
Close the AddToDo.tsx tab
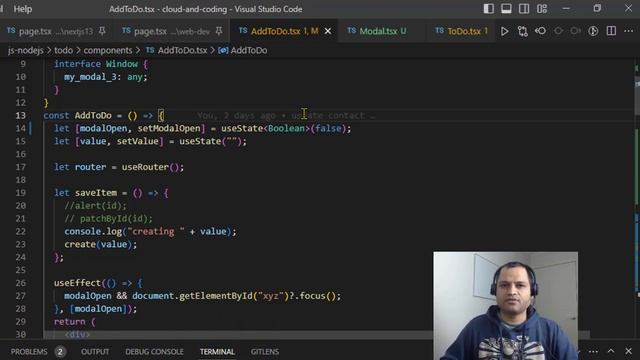coord(328,31)
